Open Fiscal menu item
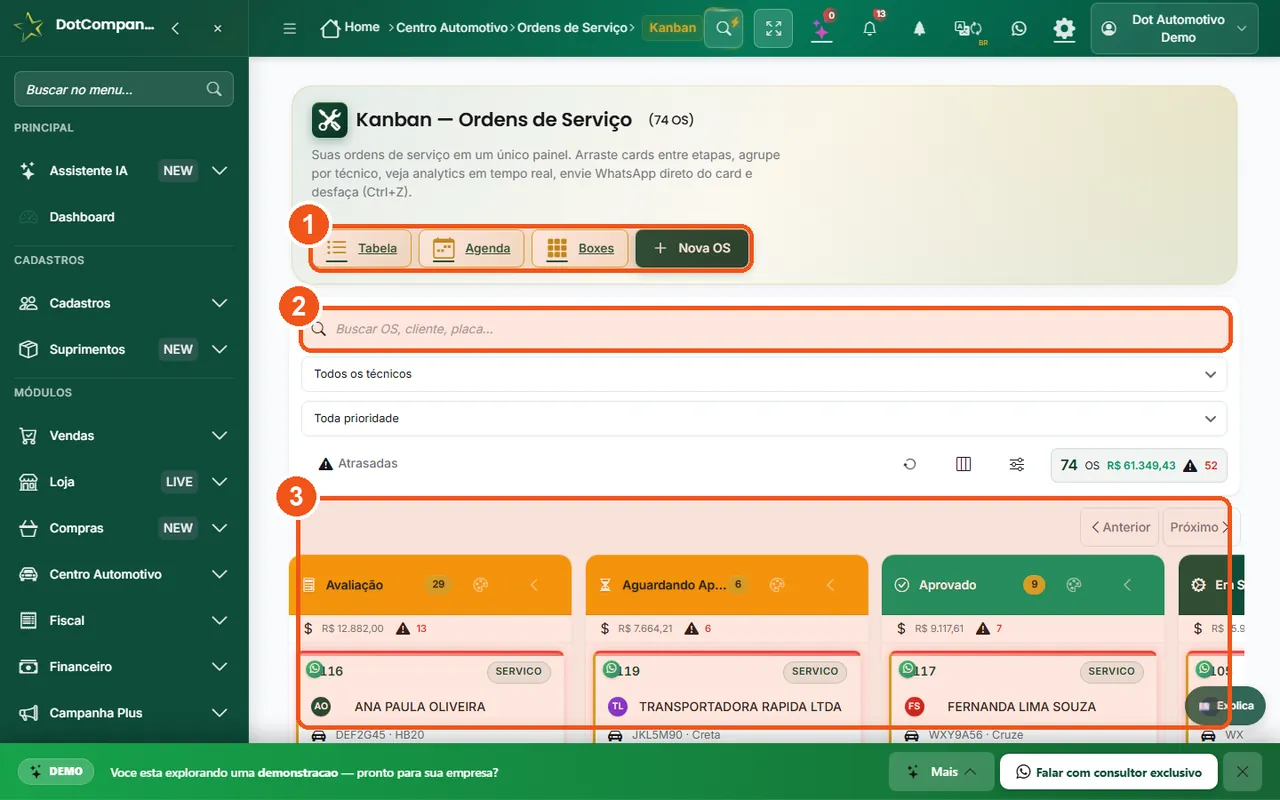 124,620
